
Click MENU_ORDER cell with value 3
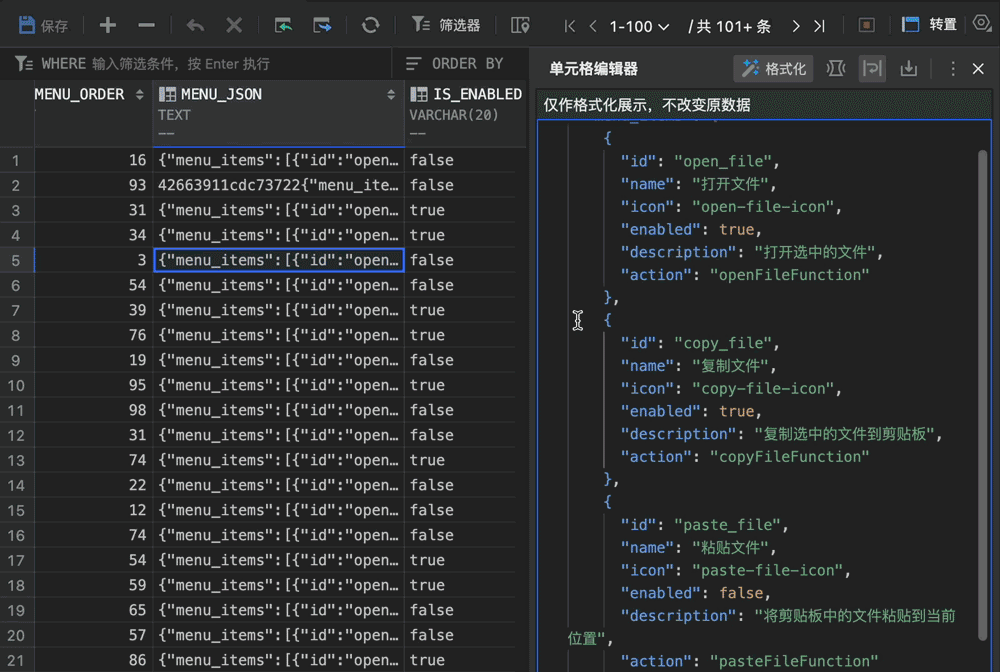click(x=93, y=260)
